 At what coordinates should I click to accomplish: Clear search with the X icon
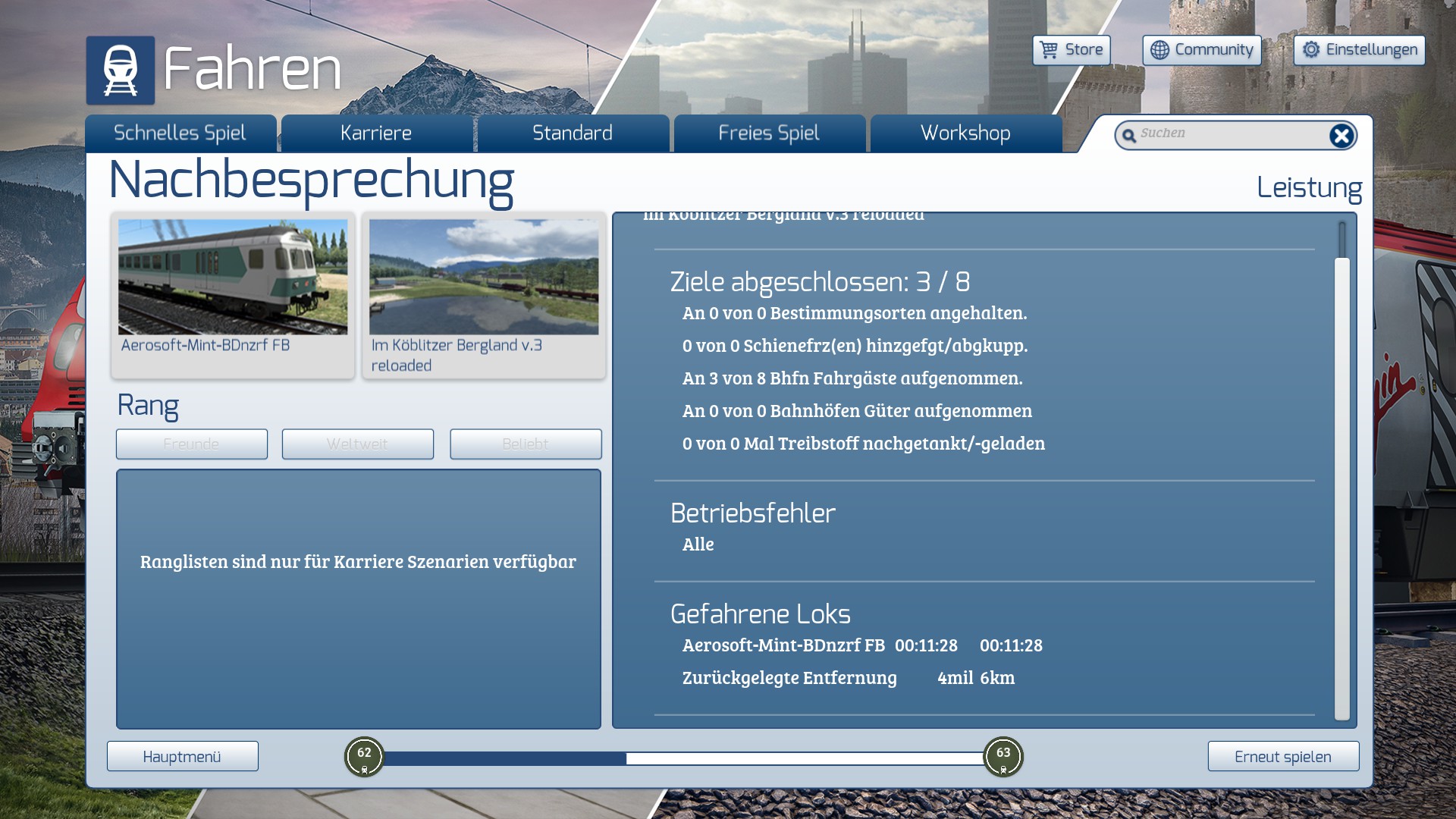click(x=1341, y=136)
